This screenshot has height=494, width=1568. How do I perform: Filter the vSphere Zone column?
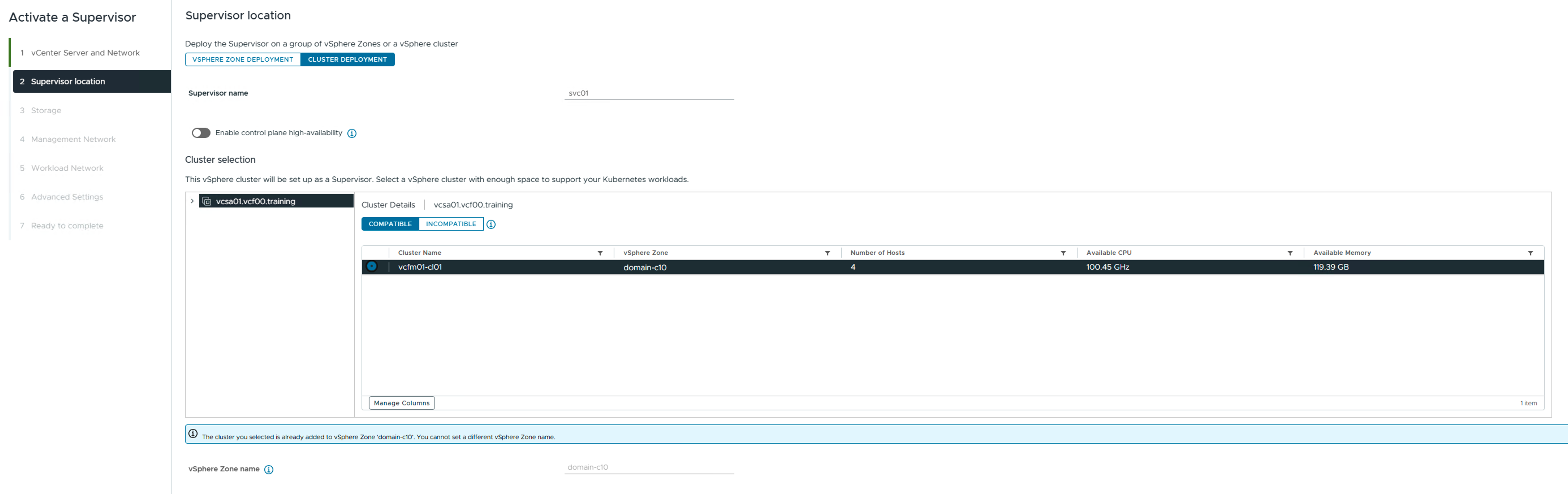point(827,253)
